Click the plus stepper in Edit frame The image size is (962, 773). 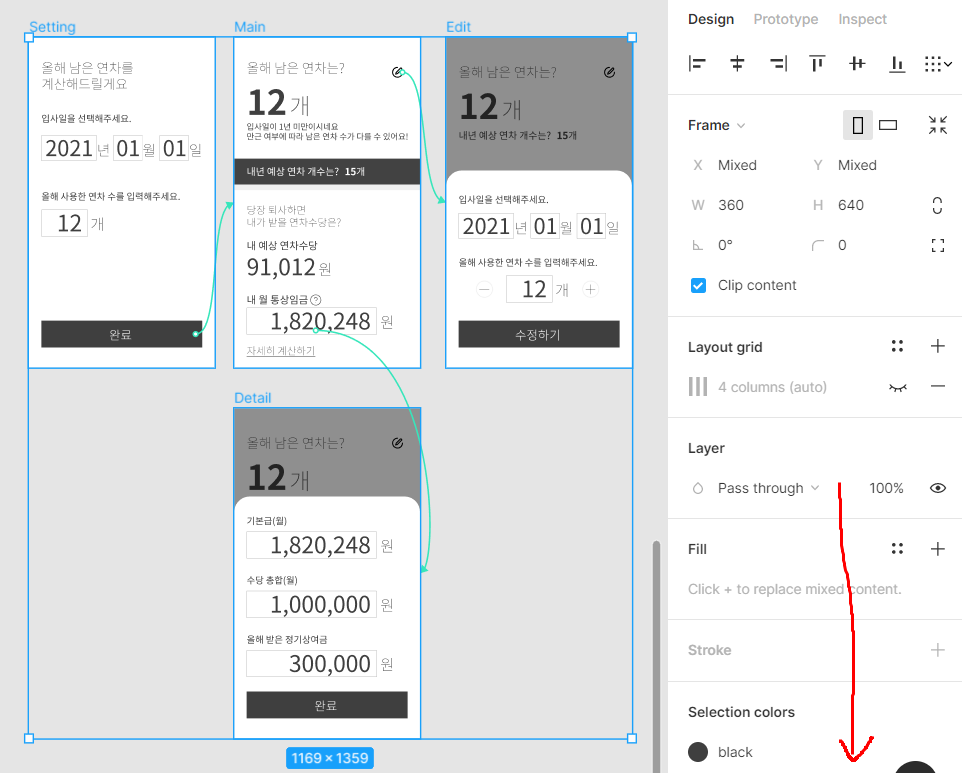[590, 289]
